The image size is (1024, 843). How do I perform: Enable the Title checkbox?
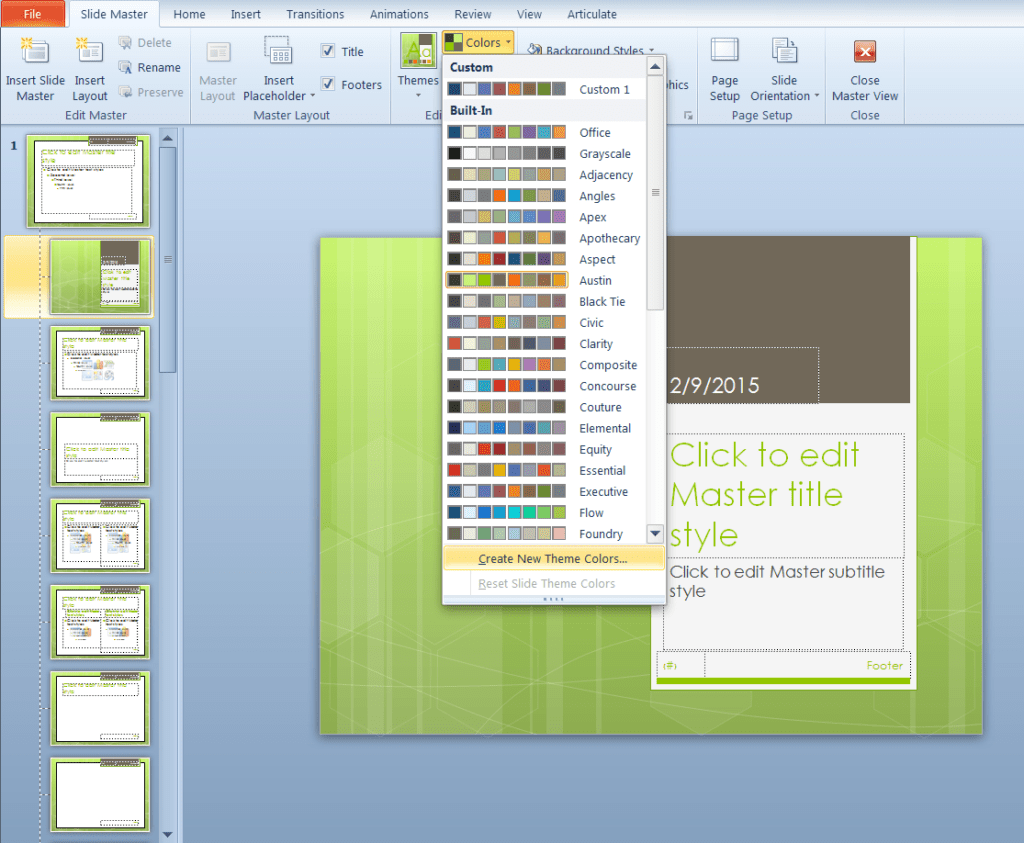click(x=329, y=50)
